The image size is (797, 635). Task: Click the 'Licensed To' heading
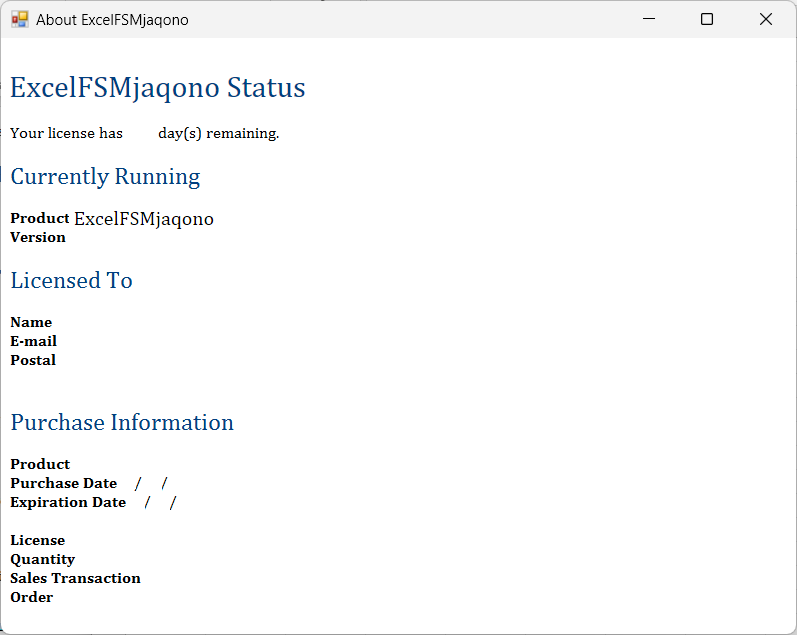point(72,281)
